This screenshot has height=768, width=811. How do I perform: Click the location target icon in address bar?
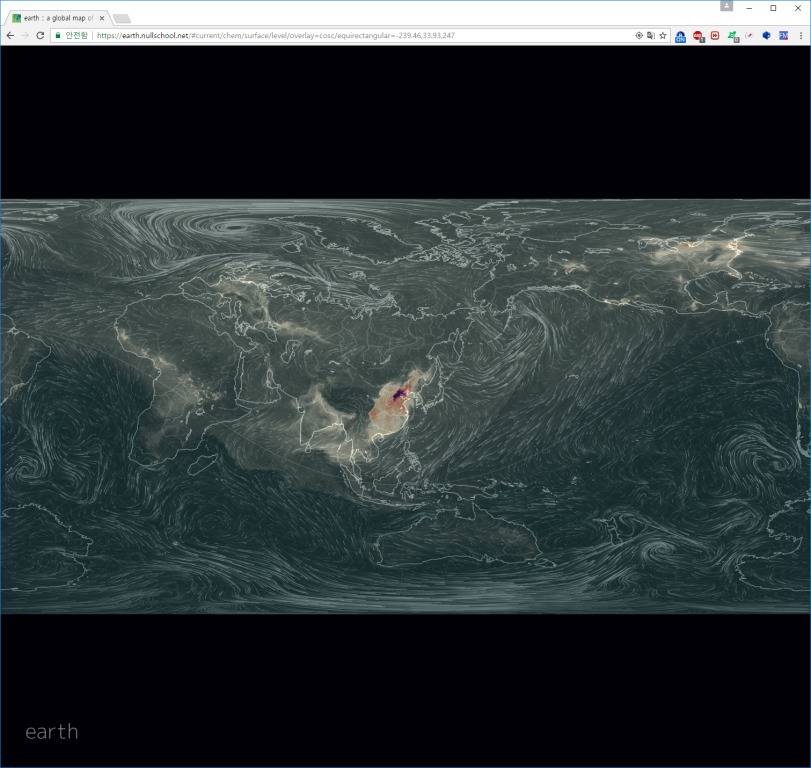[639, 35]
